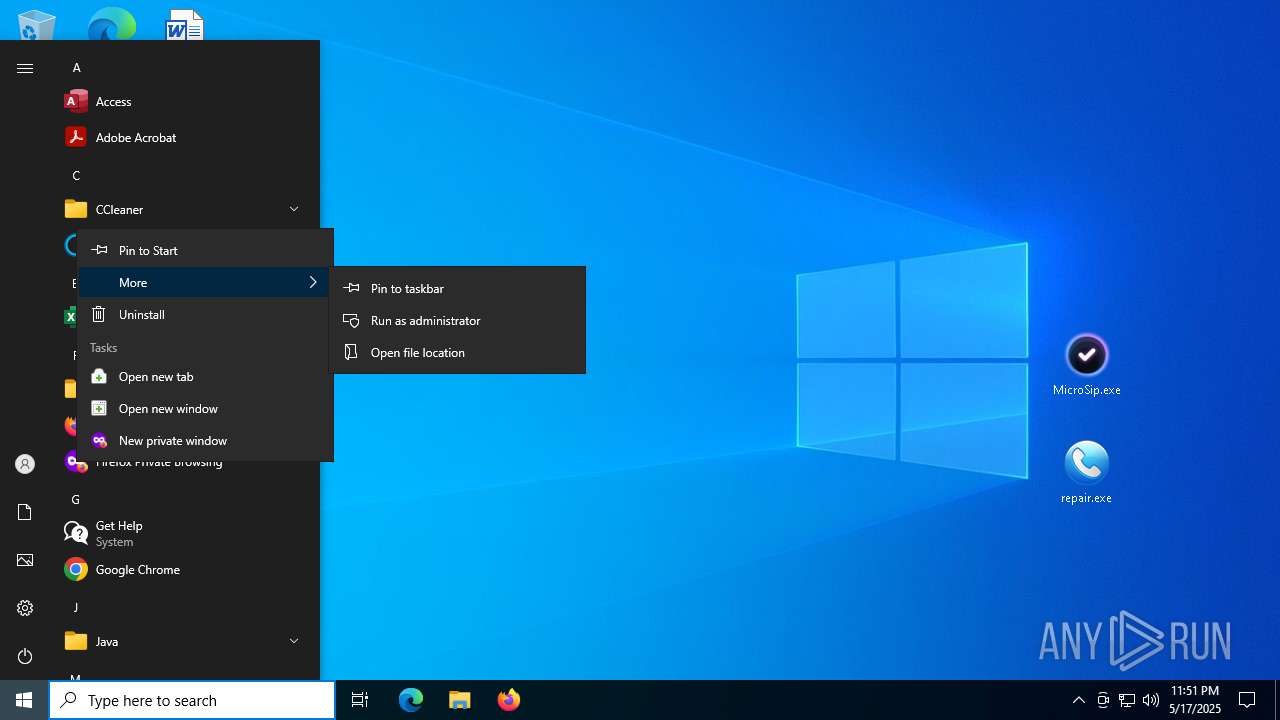Viewport: 1280px width, 720px height.
Task: Expand the Start menu hamburger button
Action: point(25,68)
